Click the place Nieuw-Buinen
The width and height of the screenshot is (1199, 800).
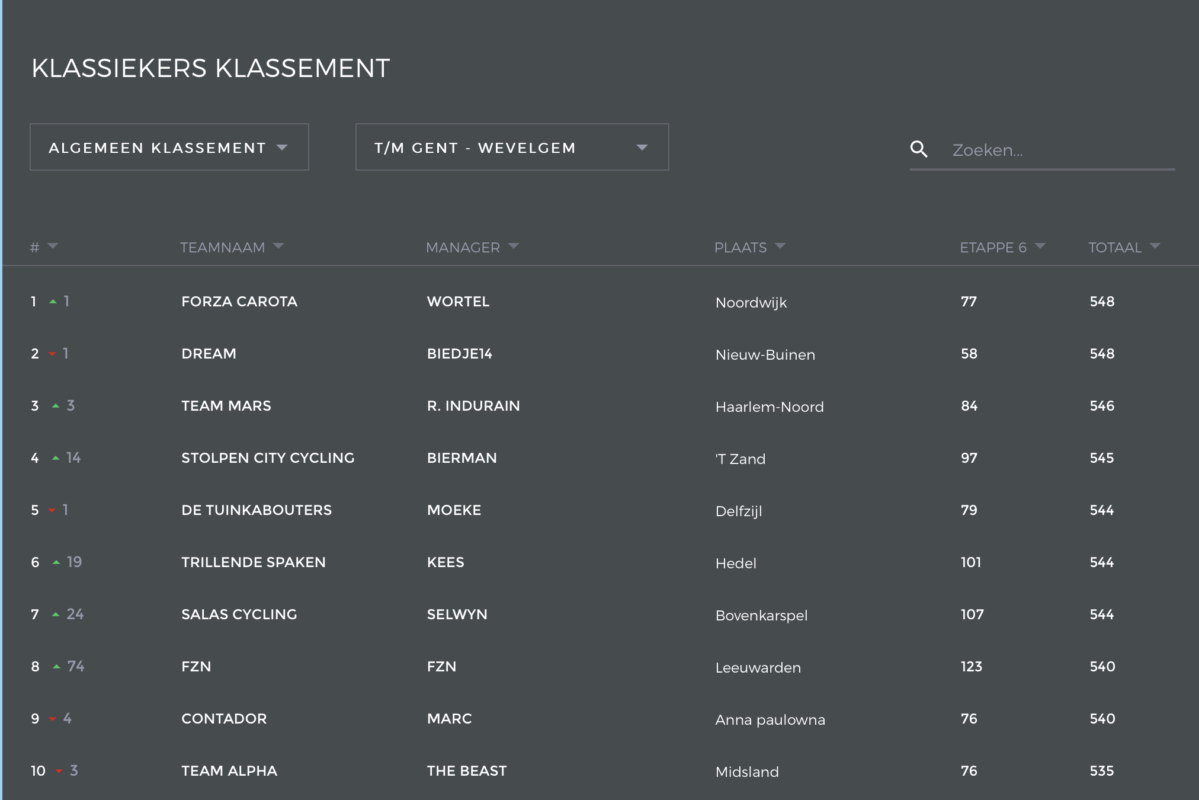(765, 355)
